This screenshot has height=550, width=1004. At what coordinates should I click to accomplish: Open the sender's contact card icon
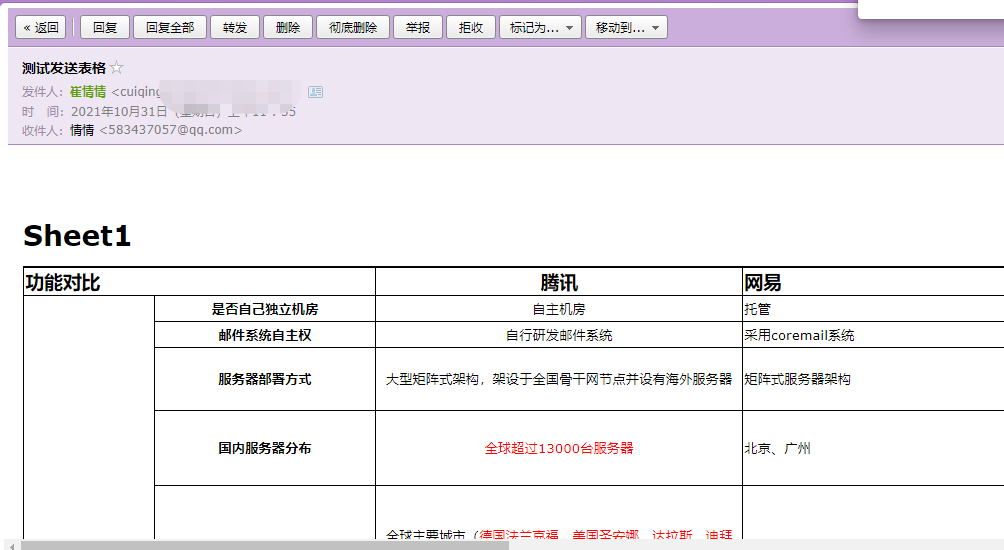pyautogui.click(x=316, y=92)
